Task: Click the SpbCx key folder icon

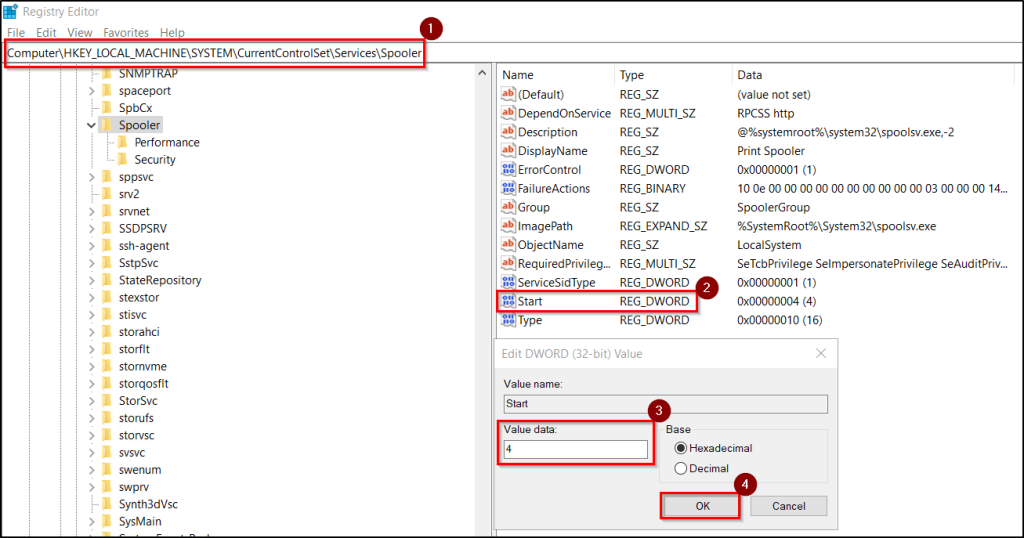Action: click(x=107, y=108)
